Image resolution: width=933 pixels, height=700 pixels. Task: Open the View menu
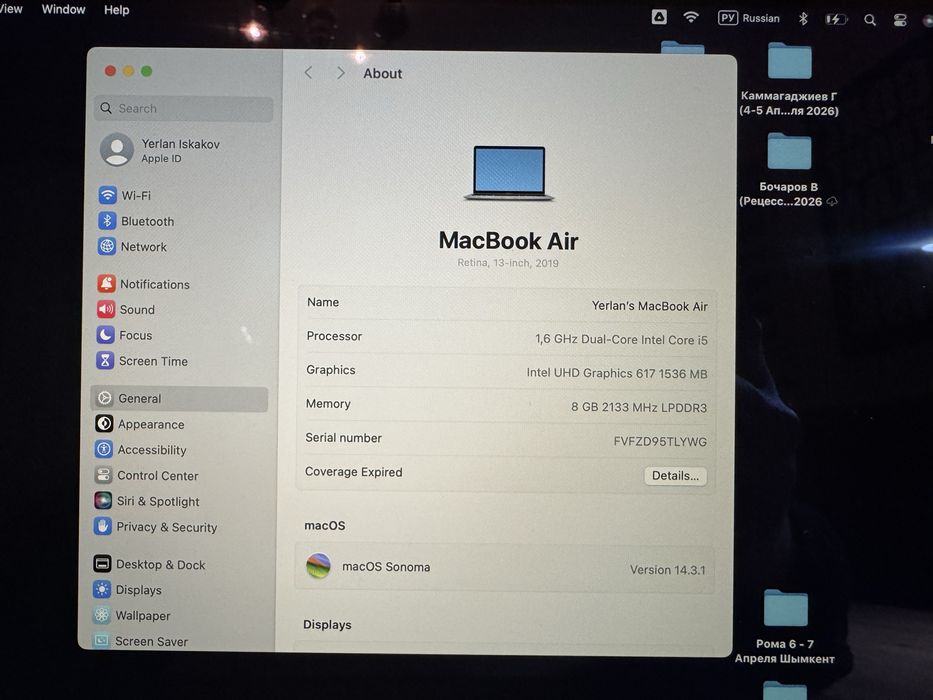pos(11,9)
